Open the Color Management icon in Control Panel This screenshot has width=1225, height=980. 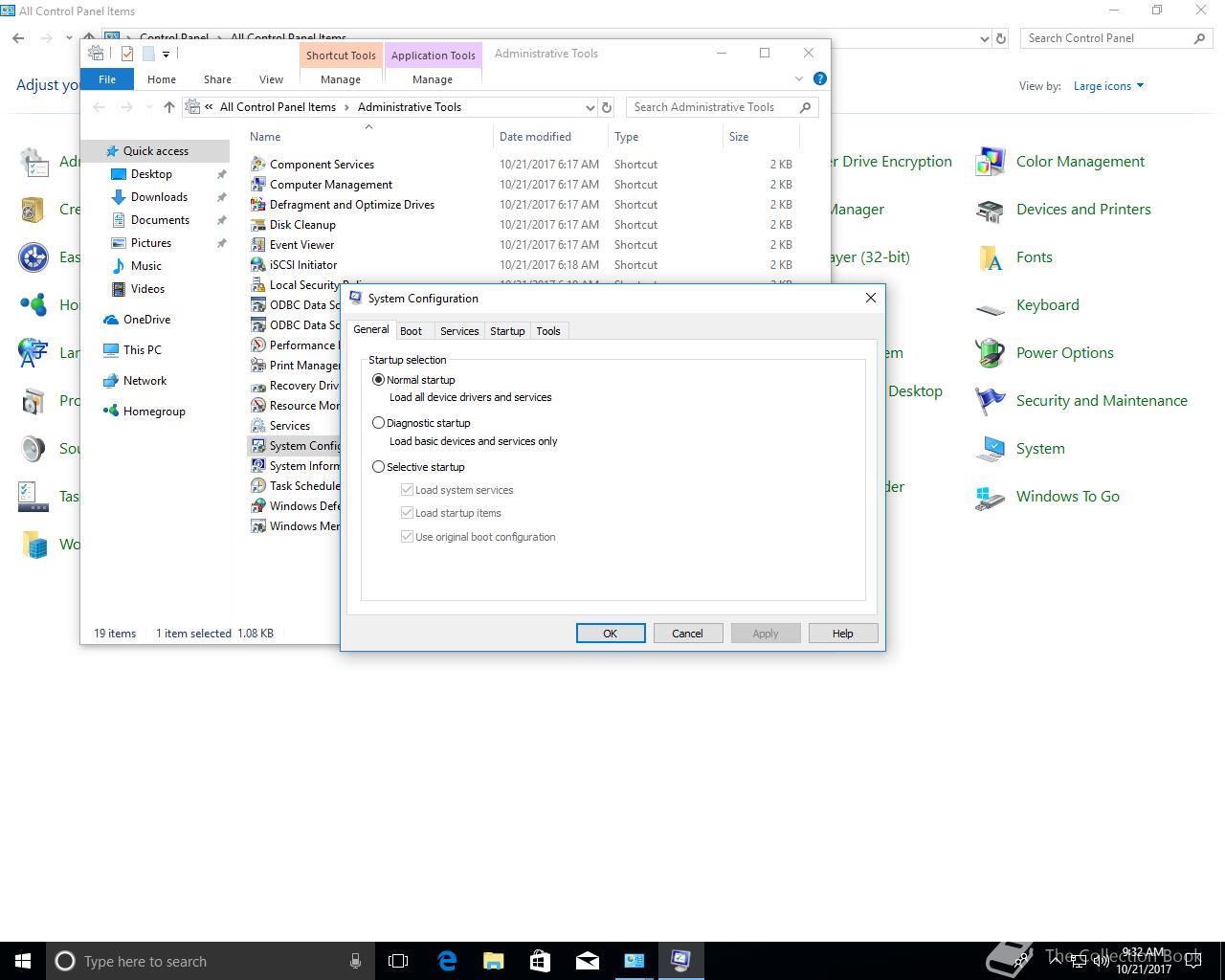tap(990, 162)
